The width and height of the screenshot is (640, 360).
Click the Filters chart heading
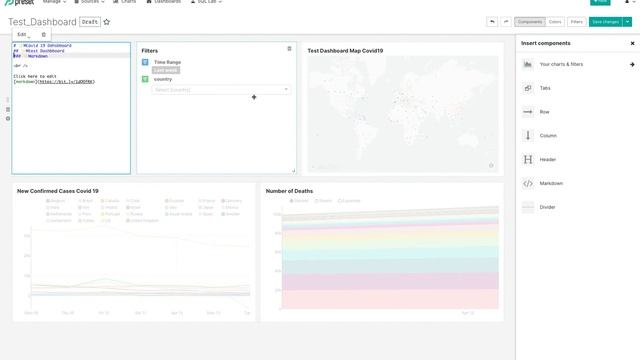tap(149, 51)
